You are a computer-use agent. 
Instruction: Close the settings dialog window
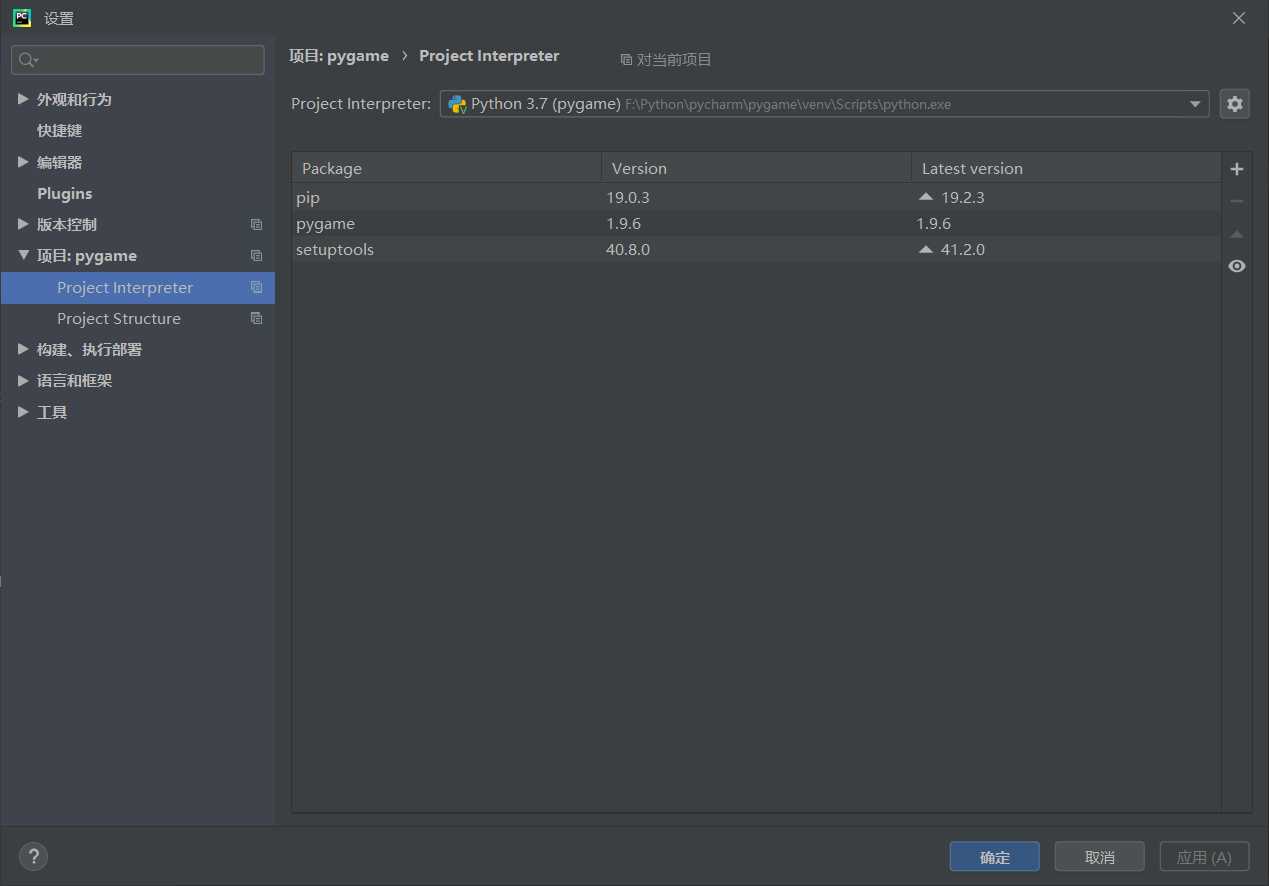1239,18
